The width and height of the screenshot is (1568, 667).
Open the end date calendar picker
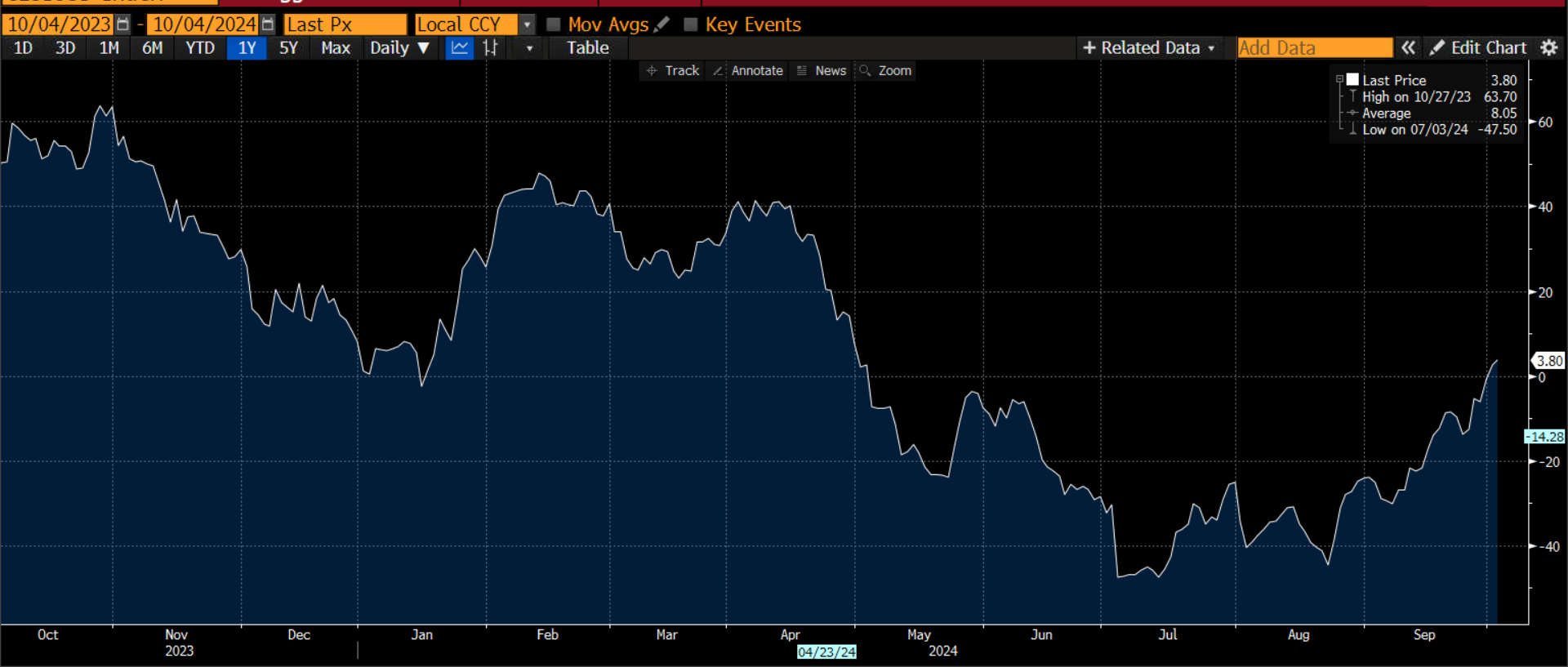point(268,24)
